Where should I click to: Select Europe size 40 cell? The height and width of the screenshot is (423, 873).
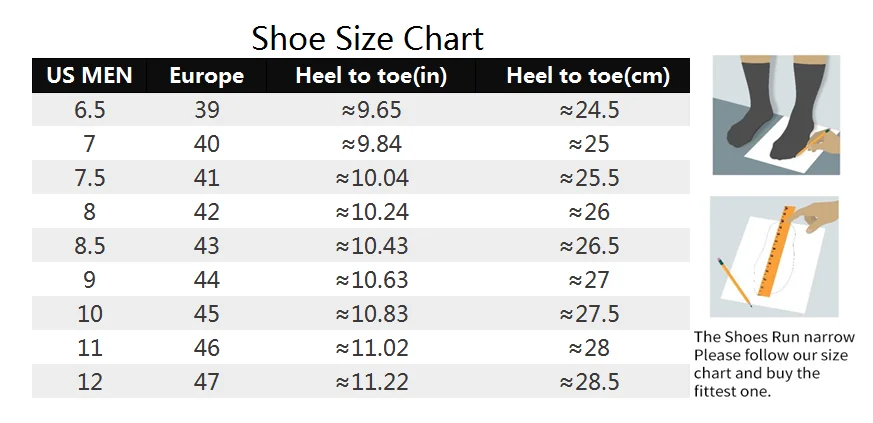point(207,144)
